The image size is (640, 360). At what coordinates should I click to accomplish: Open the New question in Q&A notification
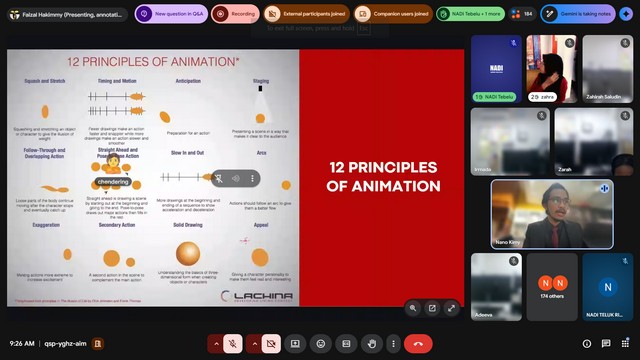pos(171,14)
